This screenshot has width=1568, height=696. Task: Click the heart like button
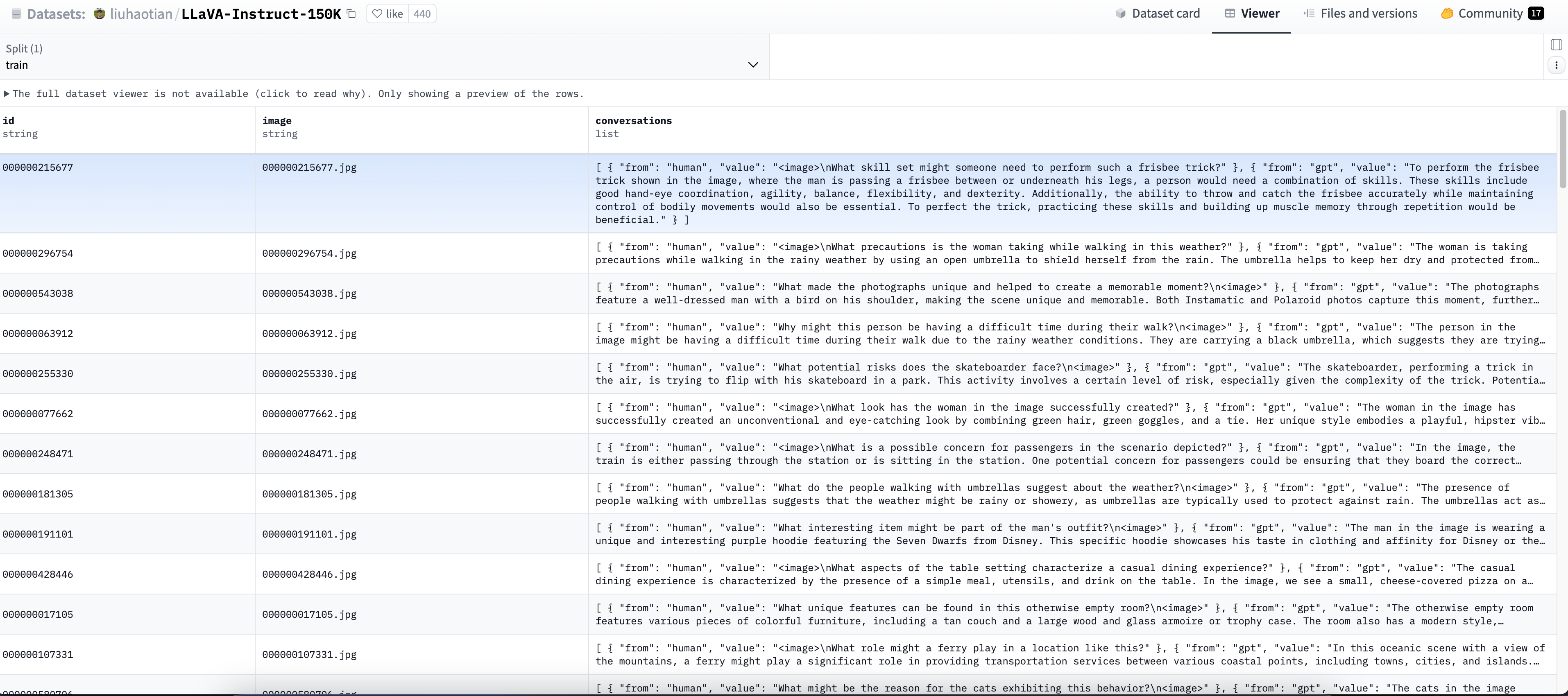tap(388, 14)
